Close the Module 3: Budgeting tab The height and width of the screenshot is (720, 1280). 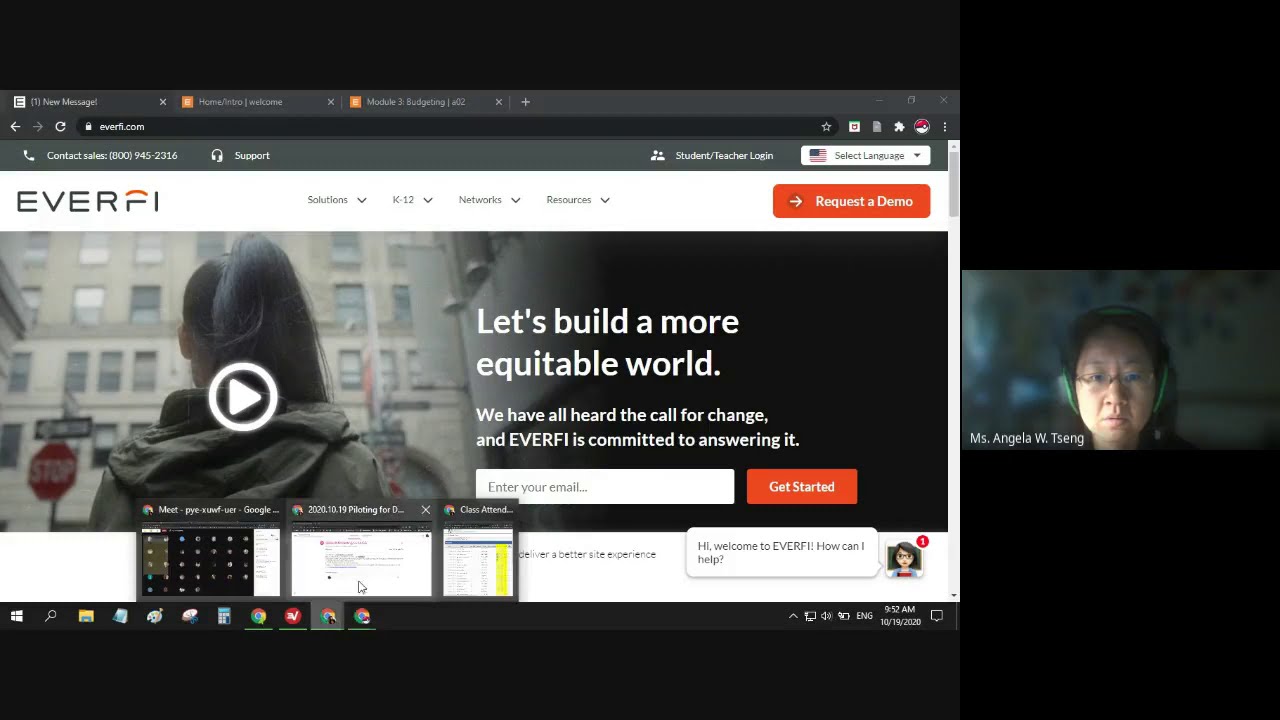click(499, 102)
